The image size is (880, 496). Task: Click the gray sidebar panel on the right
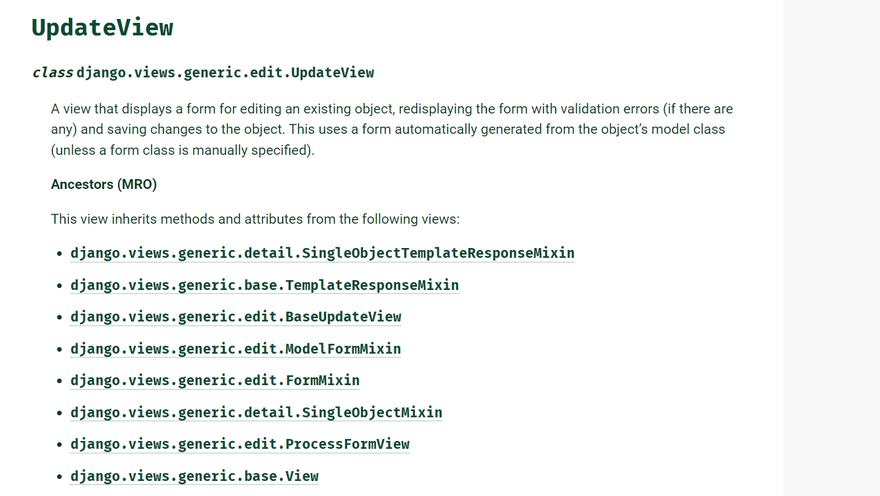(x=831, y=248)
